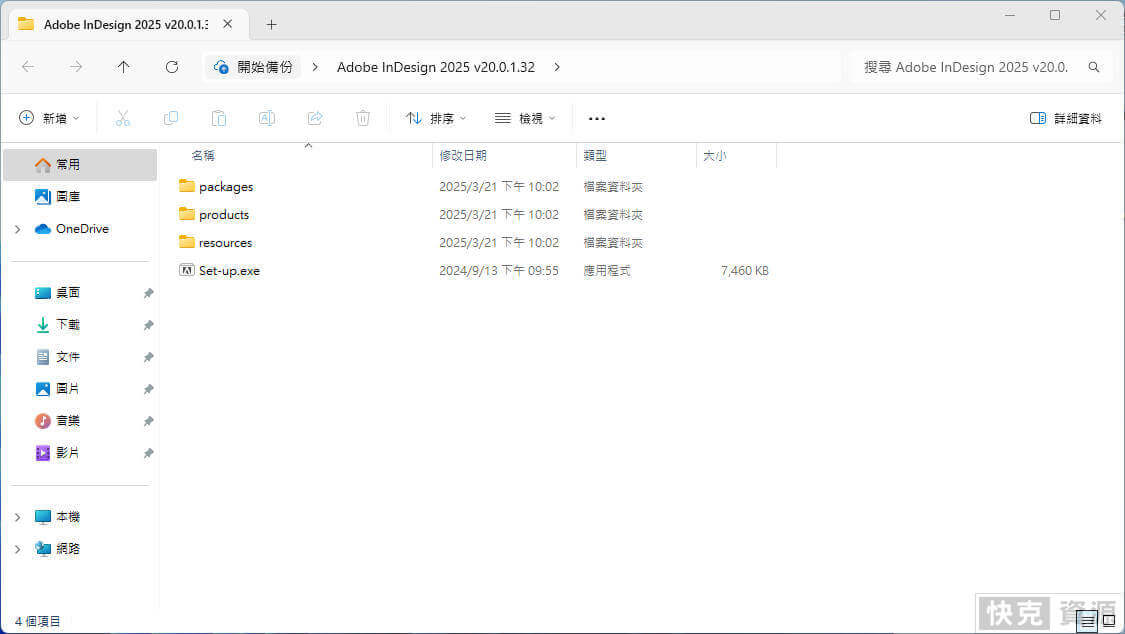Viewport: 1125px width, 634px height.
Task: Click the pin icon next to 影片
Action: (x=149, y=453)
